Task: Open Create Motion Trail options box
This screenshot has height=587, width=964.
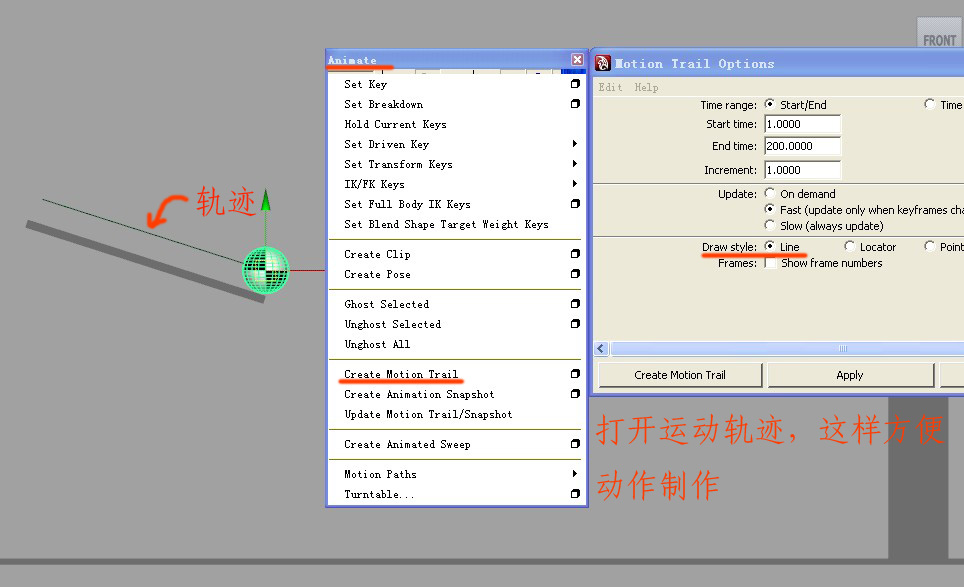Action: click(x=575, y=374)
